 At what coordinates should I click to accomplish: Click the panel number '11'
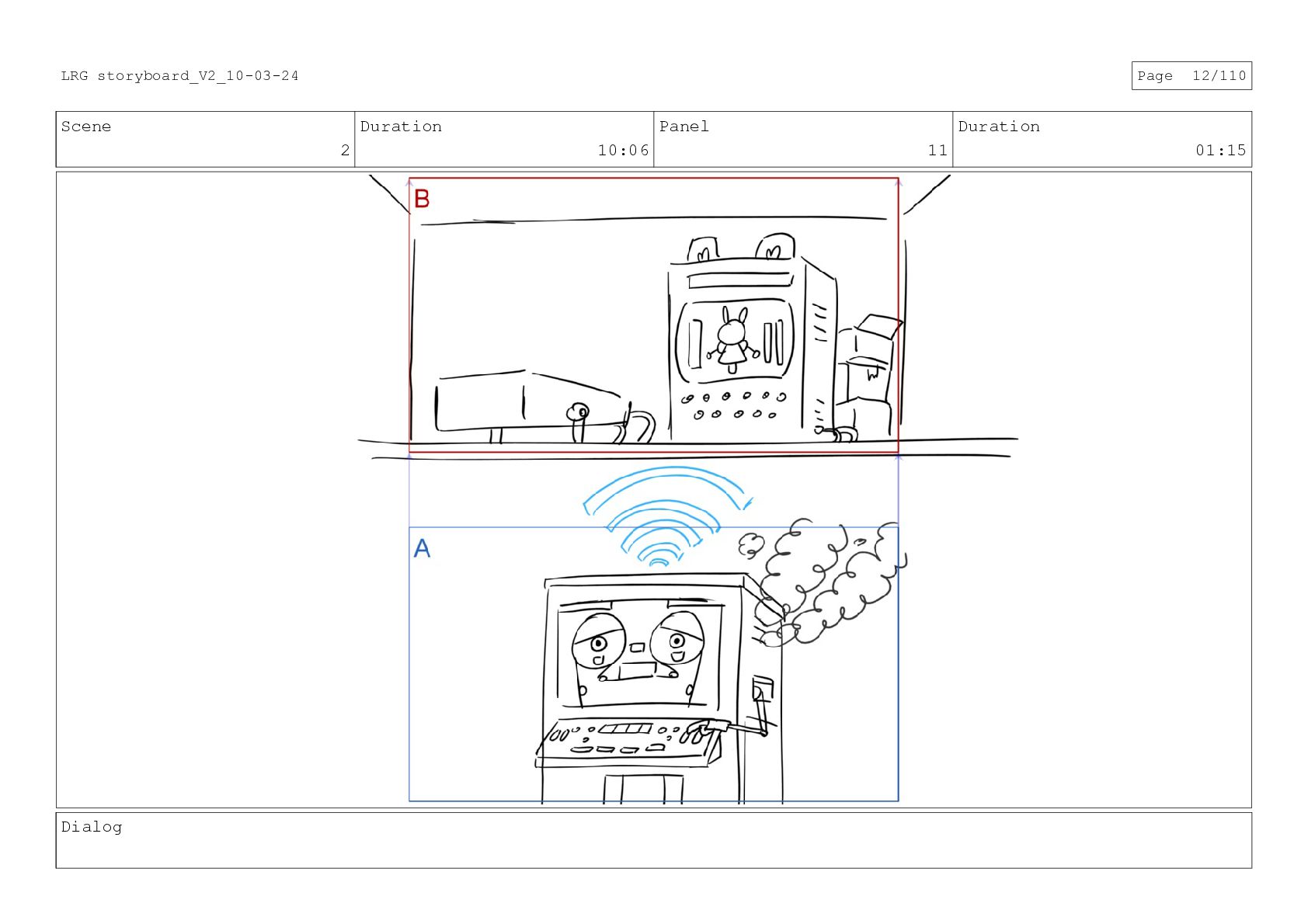click(938, 150)
